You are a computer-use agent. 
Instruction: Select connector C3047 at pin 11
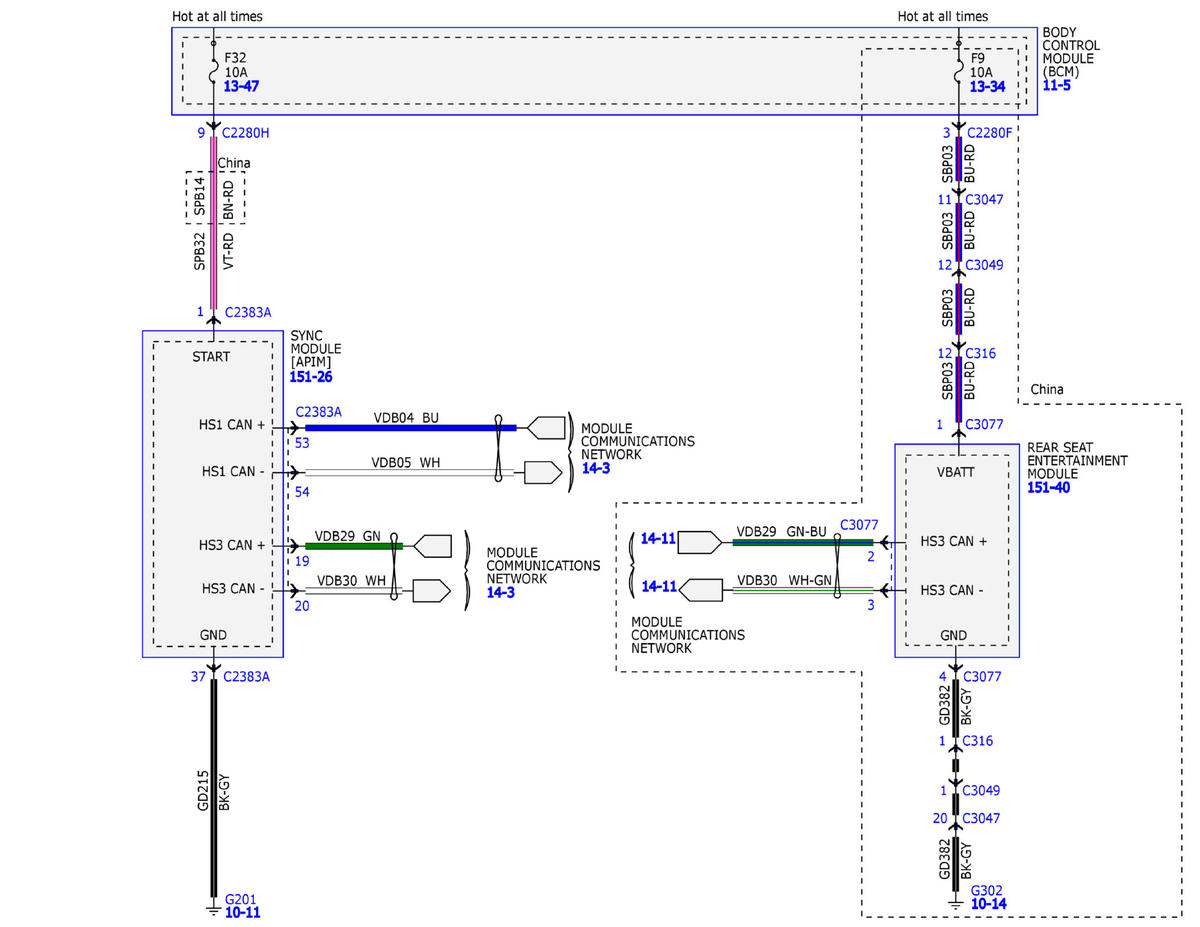click(985, 199)
